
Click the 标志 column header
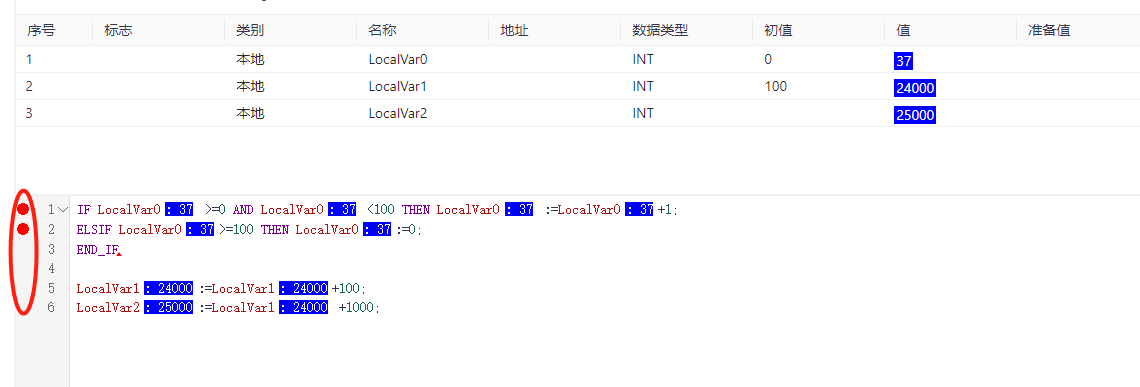click(119, 31)
